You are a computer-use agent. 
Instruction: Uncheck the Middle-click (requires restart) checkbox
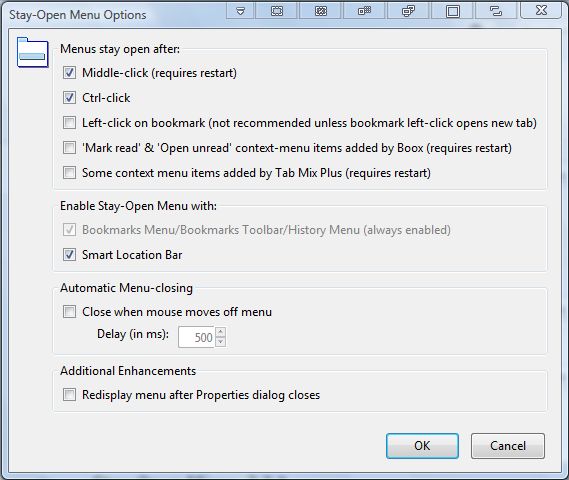point(69,73)
